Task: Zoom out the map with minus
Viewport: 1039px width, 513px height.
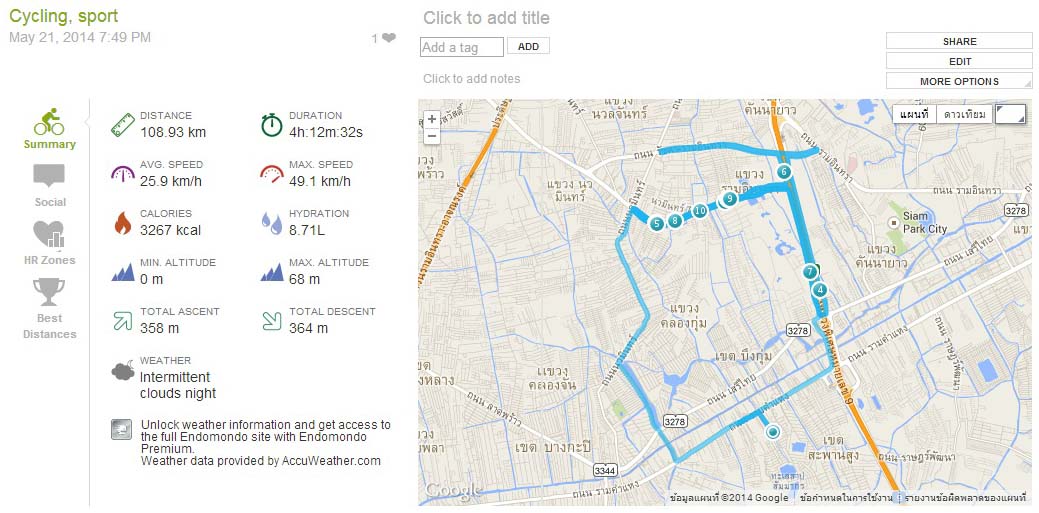Action: pos(432,135)
